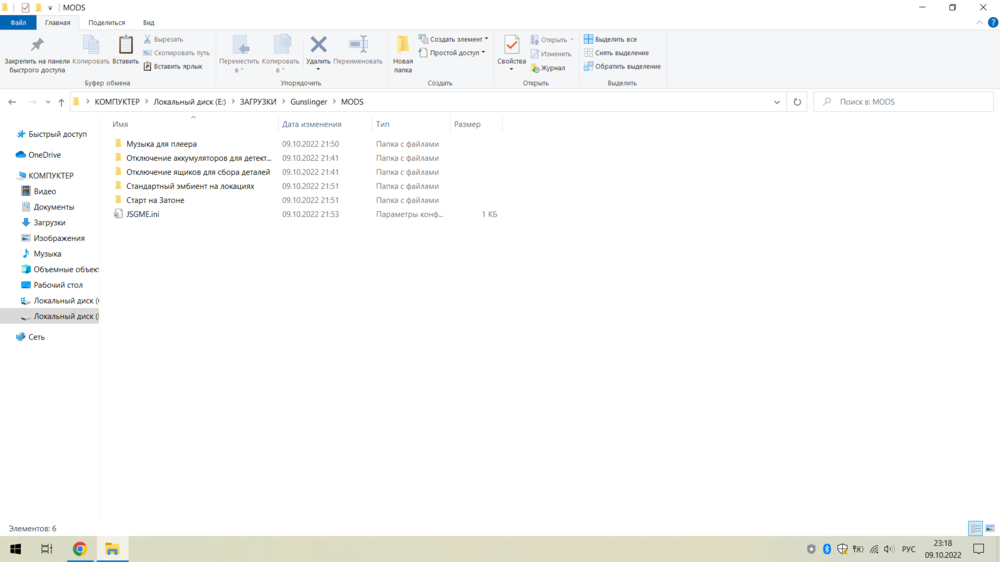Click Pin to Quick access icon
Image resolution: width=1000 pixels, height=562 pixels.
37,46
